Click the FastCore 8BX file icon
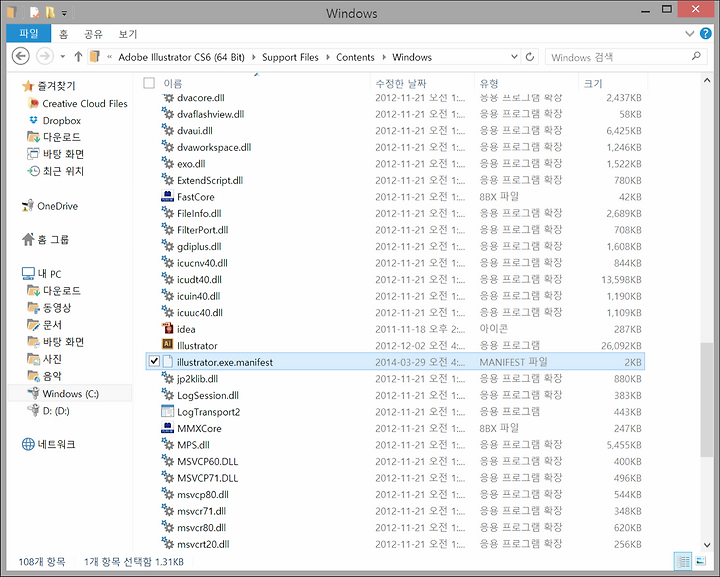The height and width of the screenshot is (577, 720). click(168, 196)
